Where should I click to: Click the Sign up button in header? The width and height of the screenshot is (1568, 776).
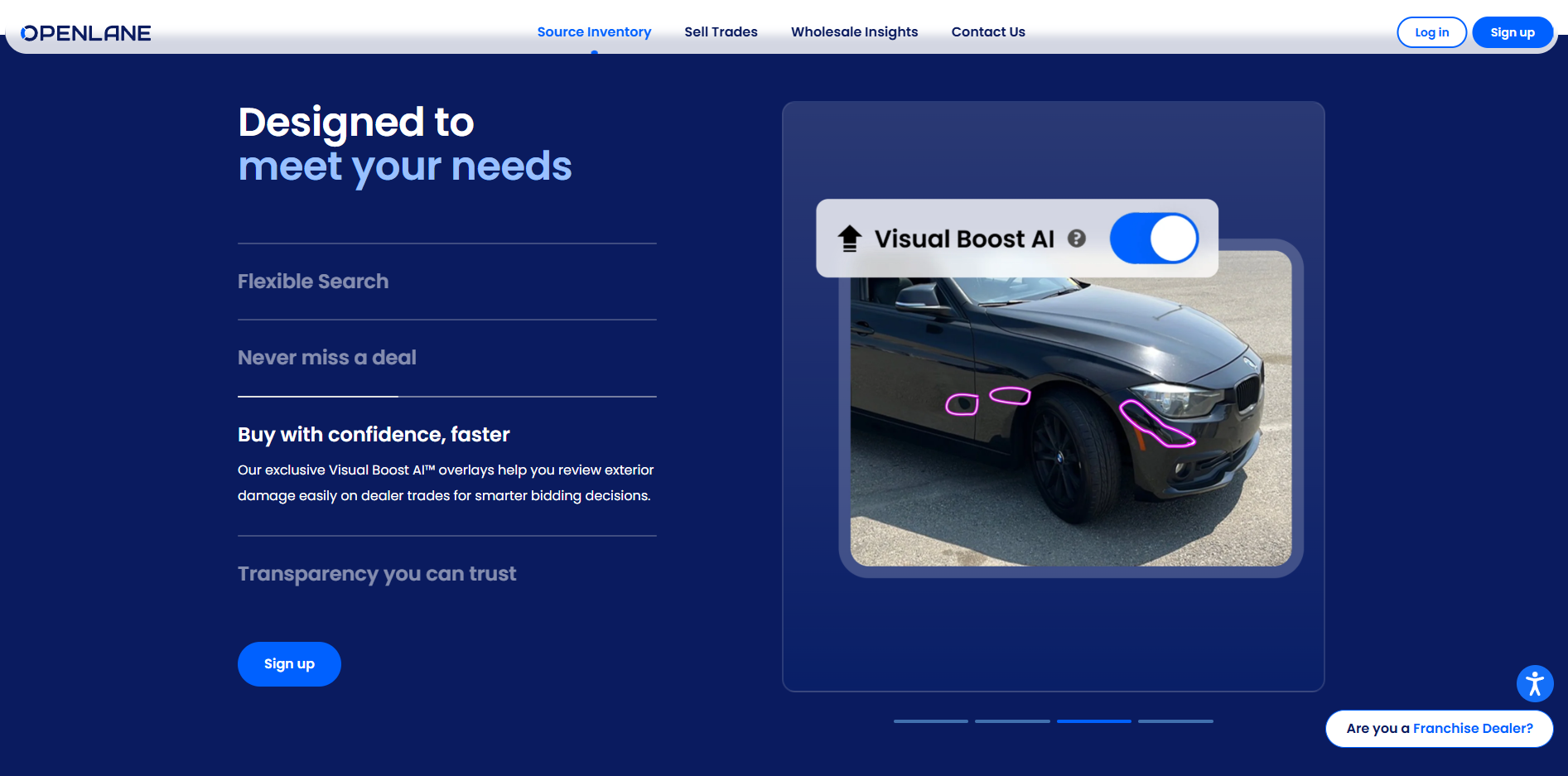click(x=1512, y=32)
